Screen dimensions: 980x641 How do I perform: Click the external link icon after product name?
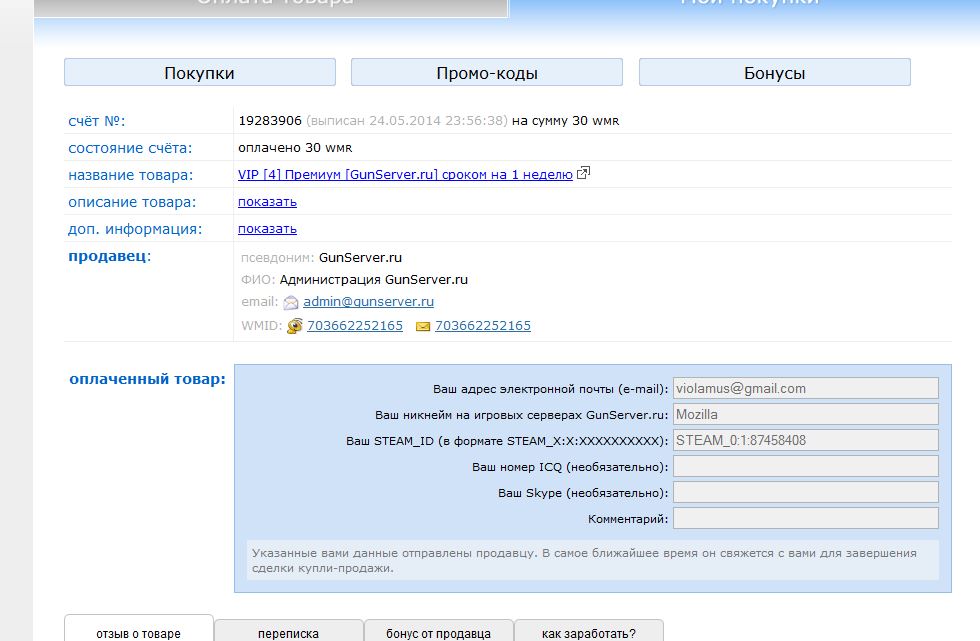coord(584,174)
